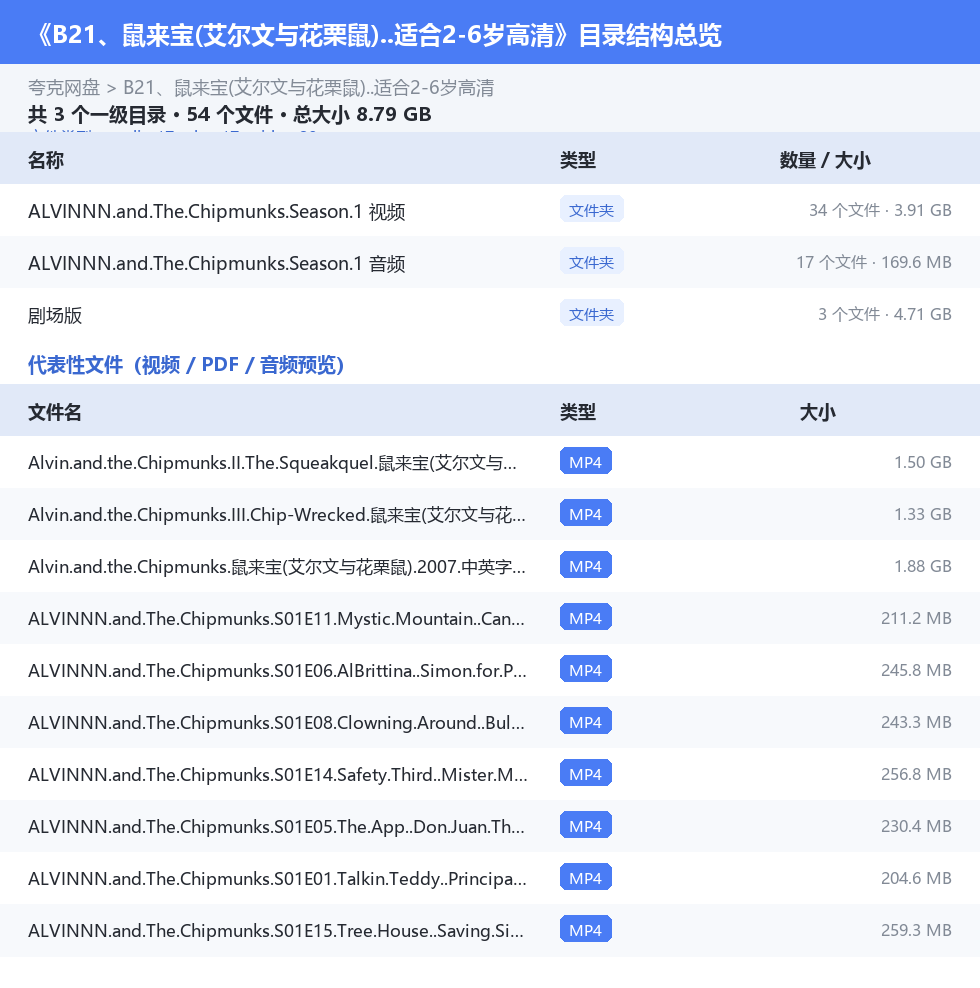Select the 34 个文件 · 3.91 GB cell
Image resolution: width=980 pixels, height=988 pixels.
(x=880, y=210)
